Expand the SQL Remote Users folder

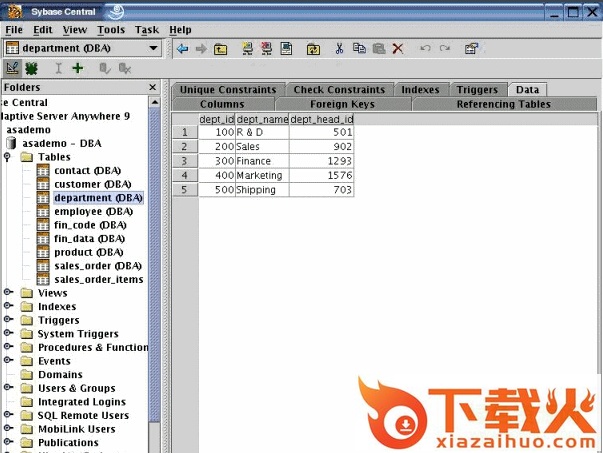point(8,415)
